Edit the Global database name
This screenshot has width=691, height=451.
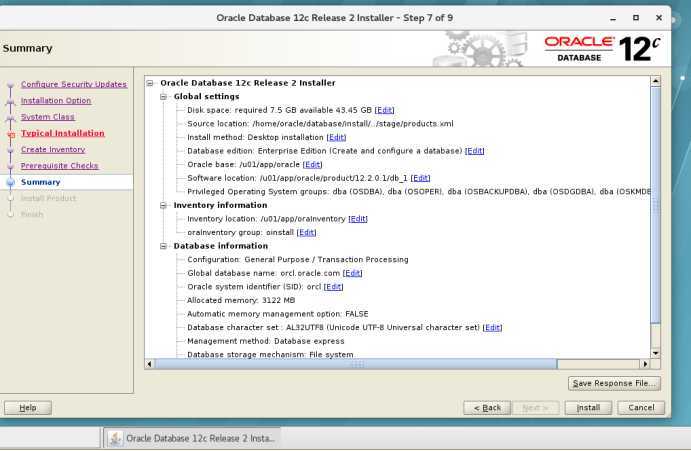[x=353, y=273]
